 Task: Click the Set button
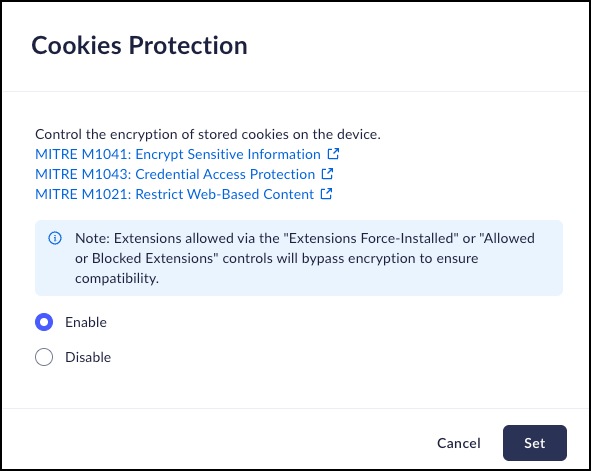pos(534,443)
